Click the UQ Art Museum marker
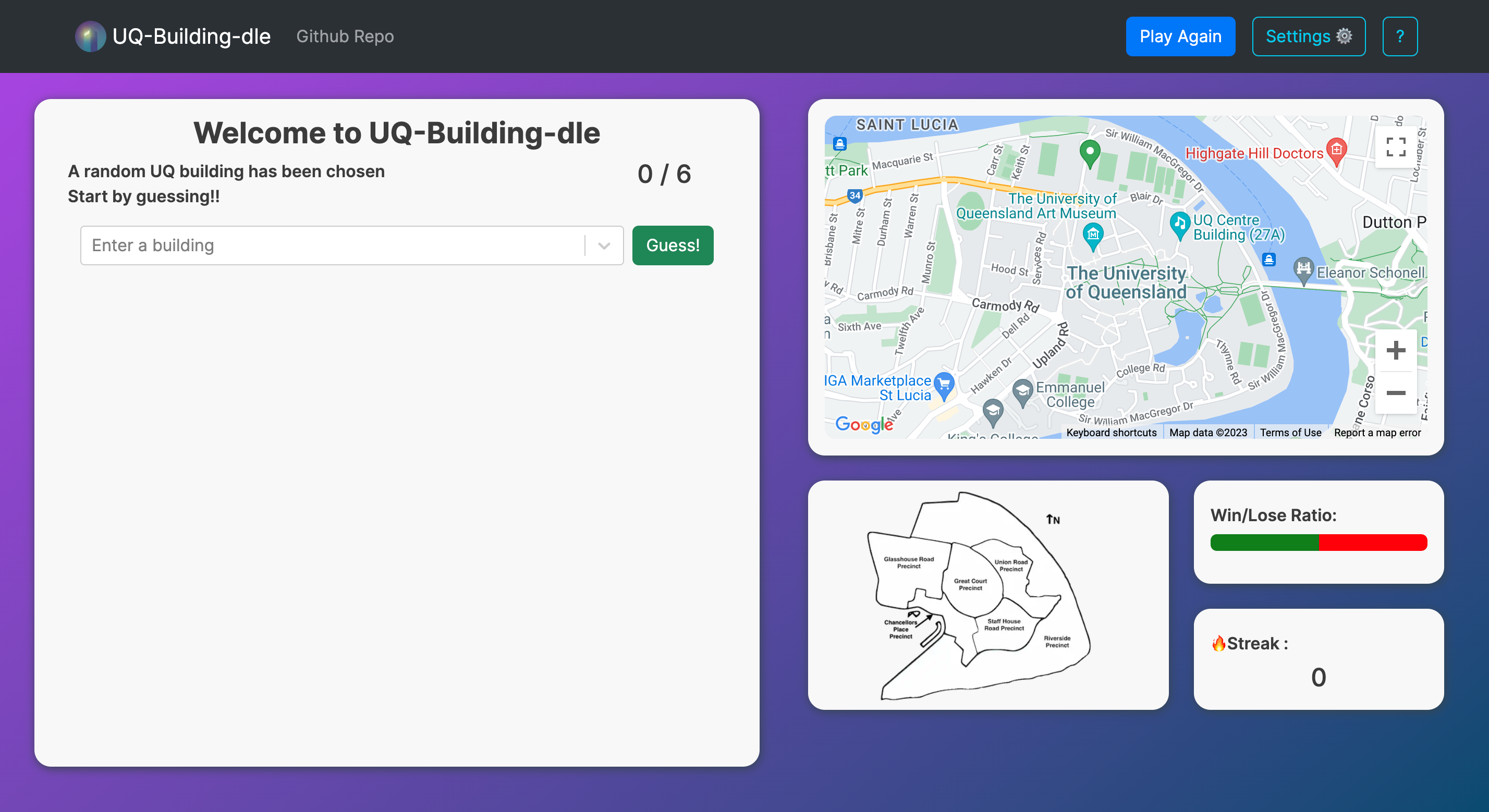 (x=1092, y=235)
